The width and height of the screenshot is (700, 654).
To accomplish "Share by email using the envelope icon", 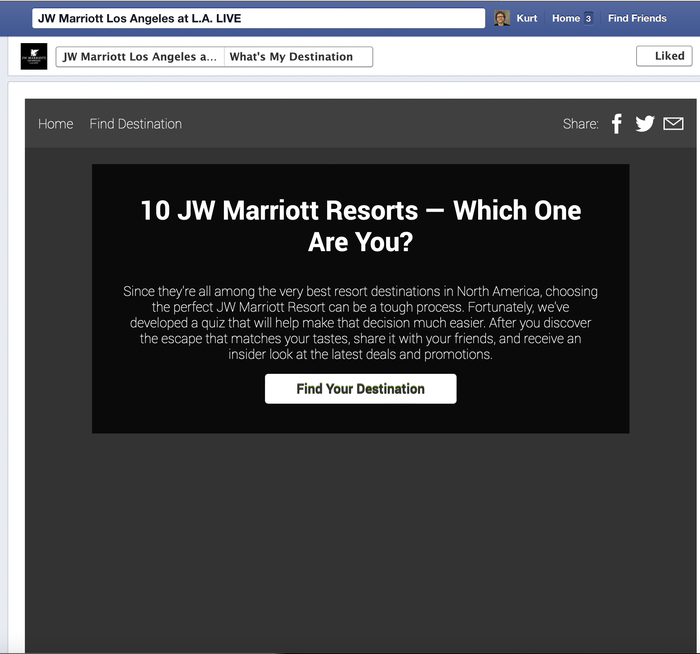I will pyautogui.click(x=673, y=124).
